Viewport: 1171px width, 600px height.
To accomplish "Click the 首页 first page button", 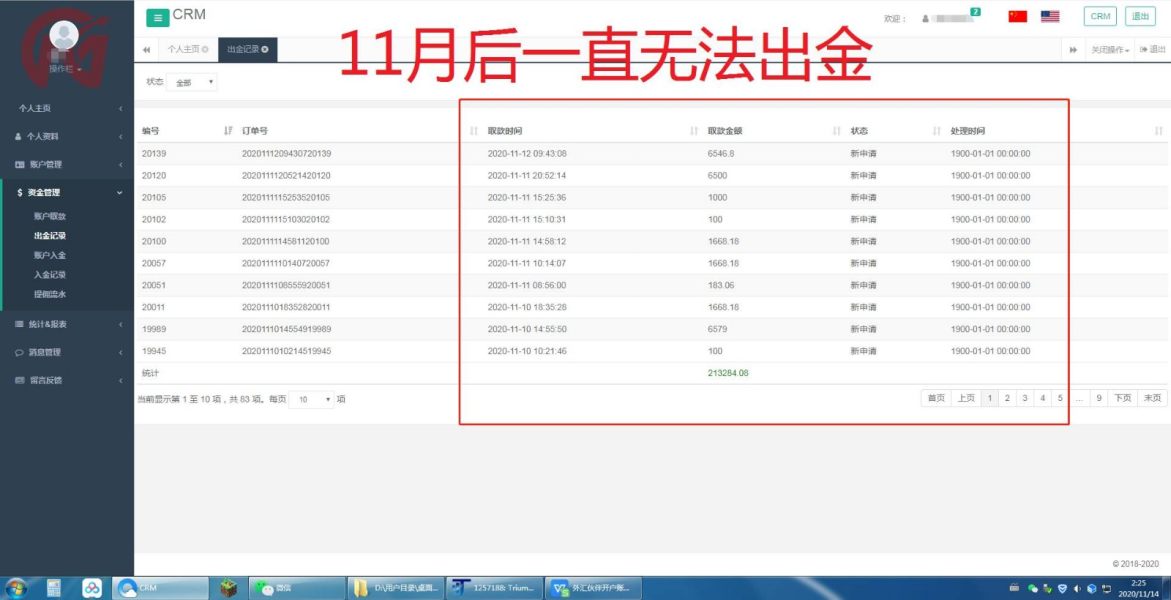I will tap(937, 398).
